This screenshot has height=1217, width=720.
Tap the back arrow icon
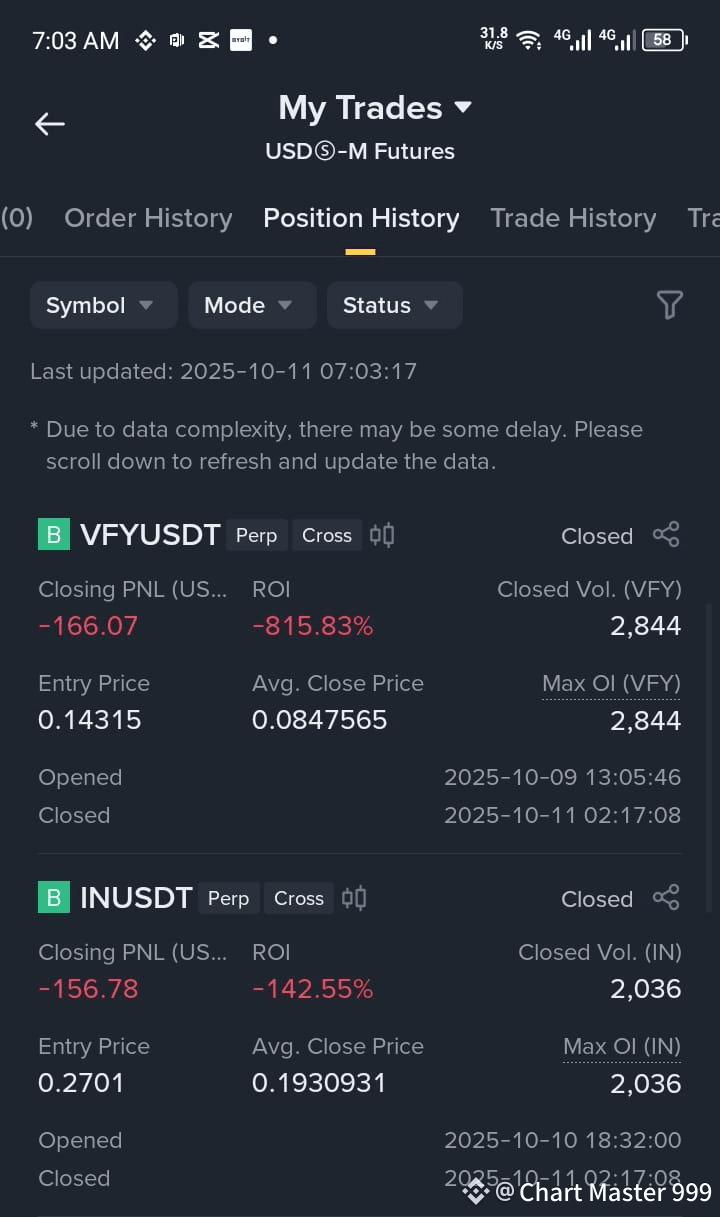click(49, 124)
